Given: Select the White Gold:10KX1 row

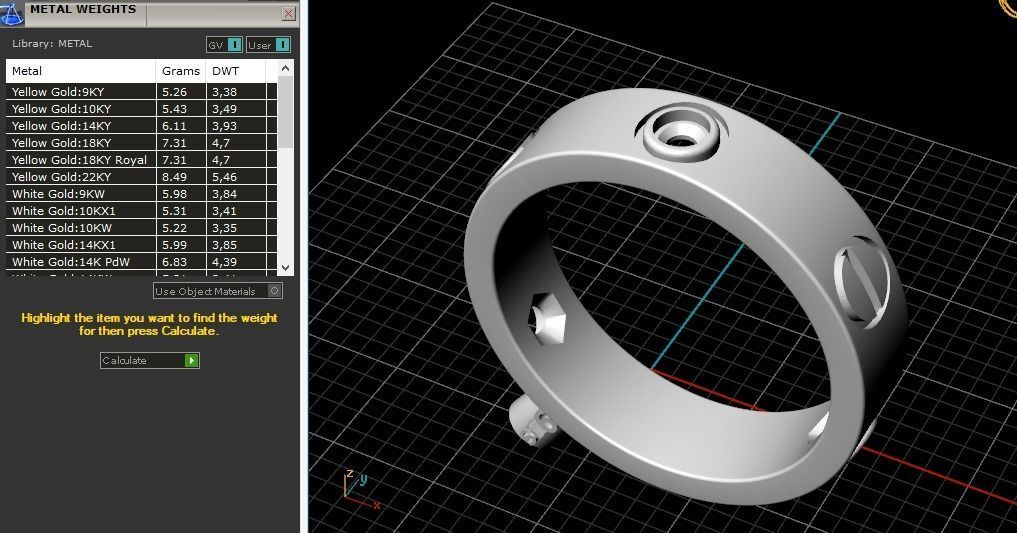Looking at the screenshot, I should click(x=141, y=211).
